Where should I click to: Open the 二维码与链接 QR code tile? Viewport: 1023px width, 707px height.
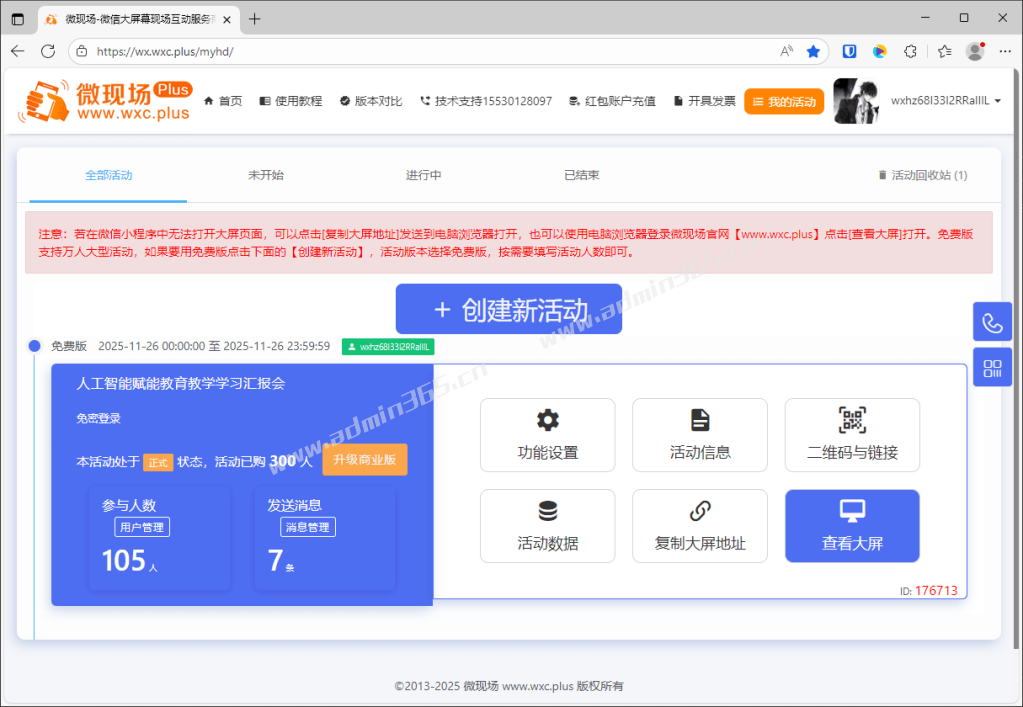point(852,435)
